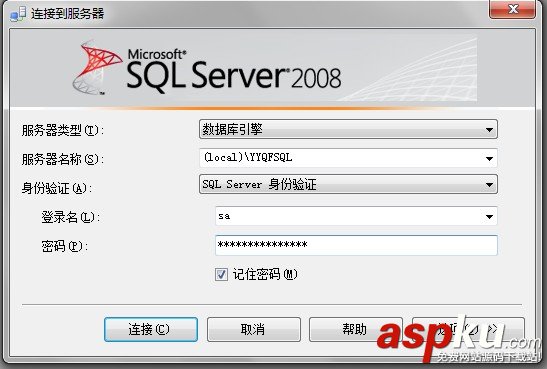Click the SQL Server 2008 logo
This screenshot has height=369, width=547.
coord(207,68)
